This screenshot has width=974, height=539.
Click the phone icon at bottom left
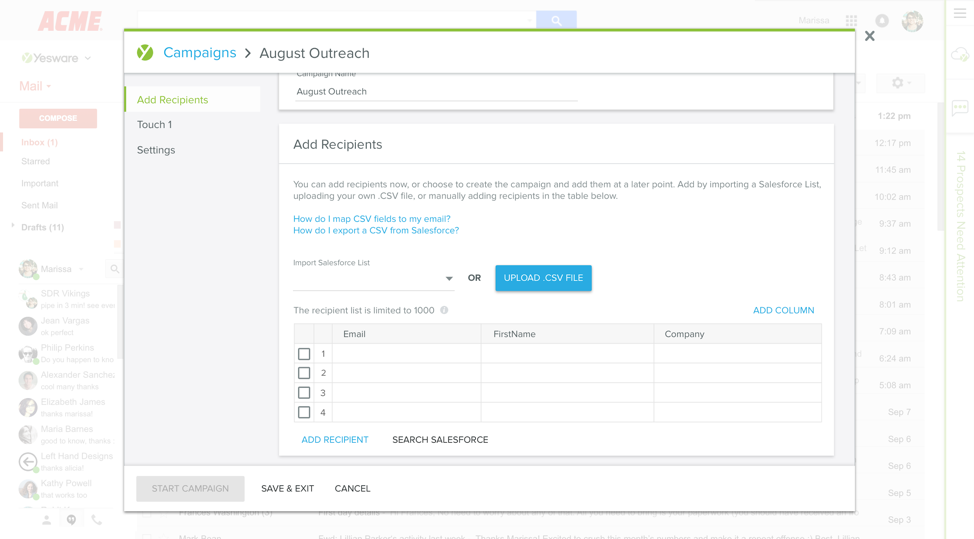click(96, 520)
